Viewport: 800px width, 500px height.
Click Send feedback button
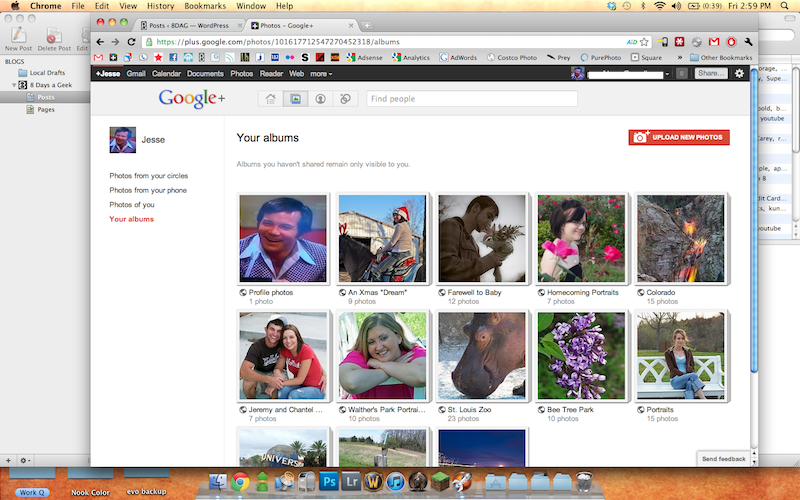point(723,459)
